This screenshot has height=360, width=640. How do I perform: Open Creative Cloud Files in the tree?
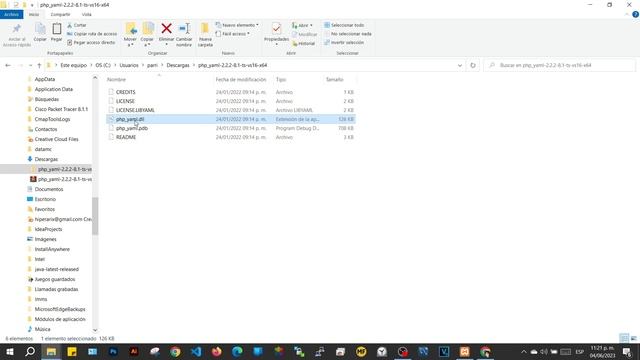(56, 139)
